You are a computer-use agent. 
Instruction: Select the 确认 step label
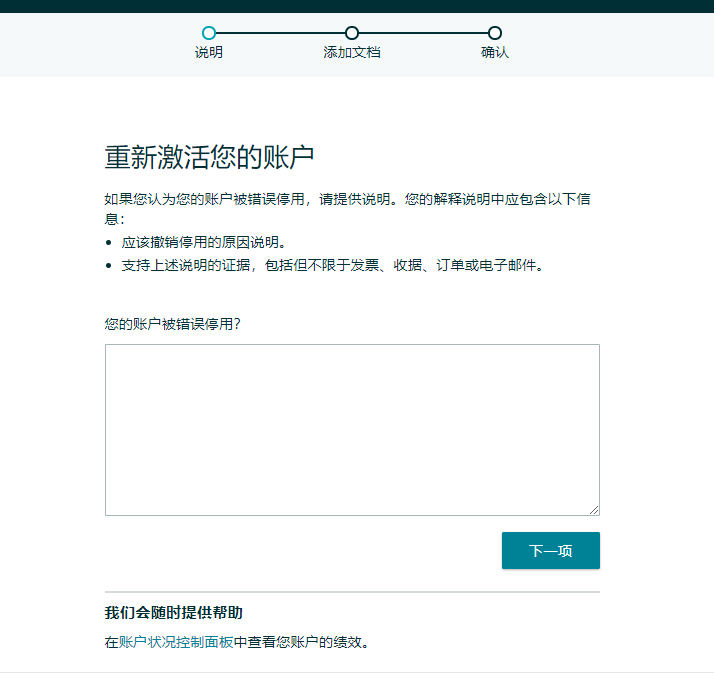pos(495,53)
